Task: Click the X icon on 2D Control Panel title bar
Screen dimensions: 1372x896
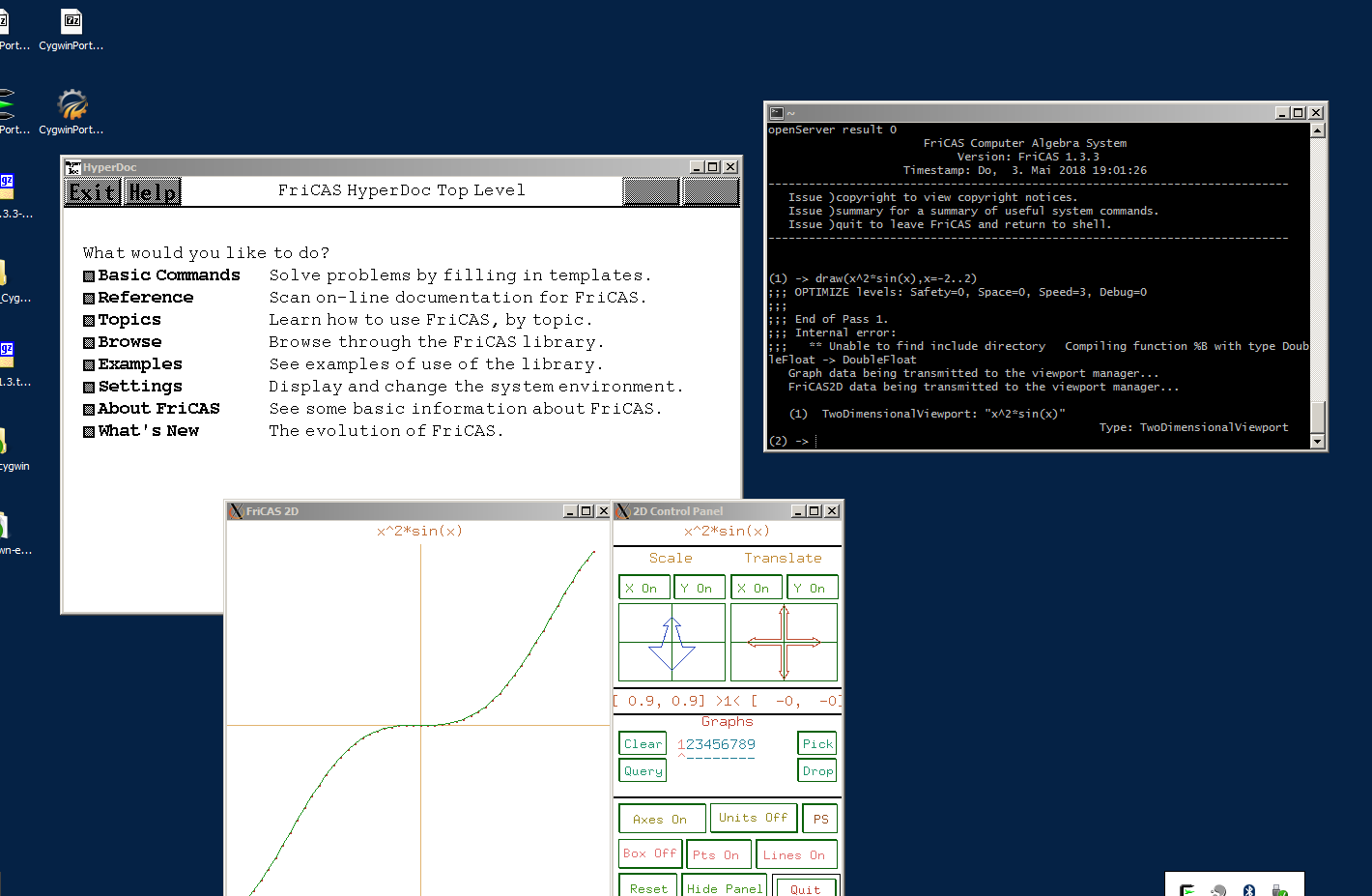Action: [623, 511]
